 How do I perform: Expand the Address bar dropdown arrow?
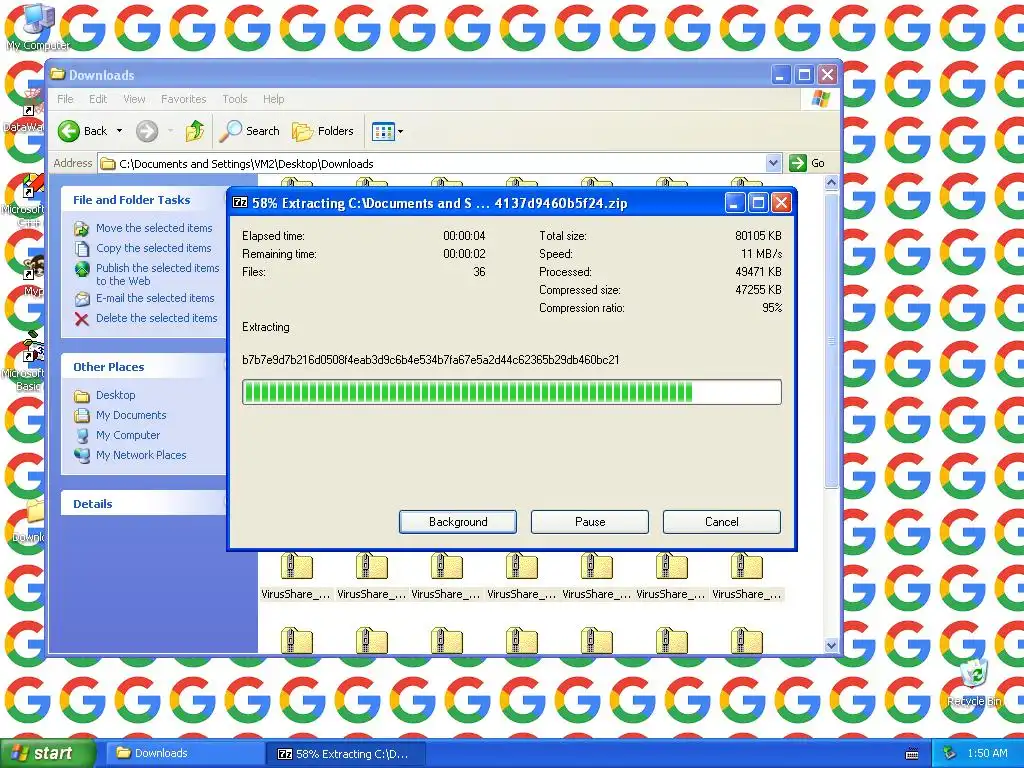[x=773, y=163]
